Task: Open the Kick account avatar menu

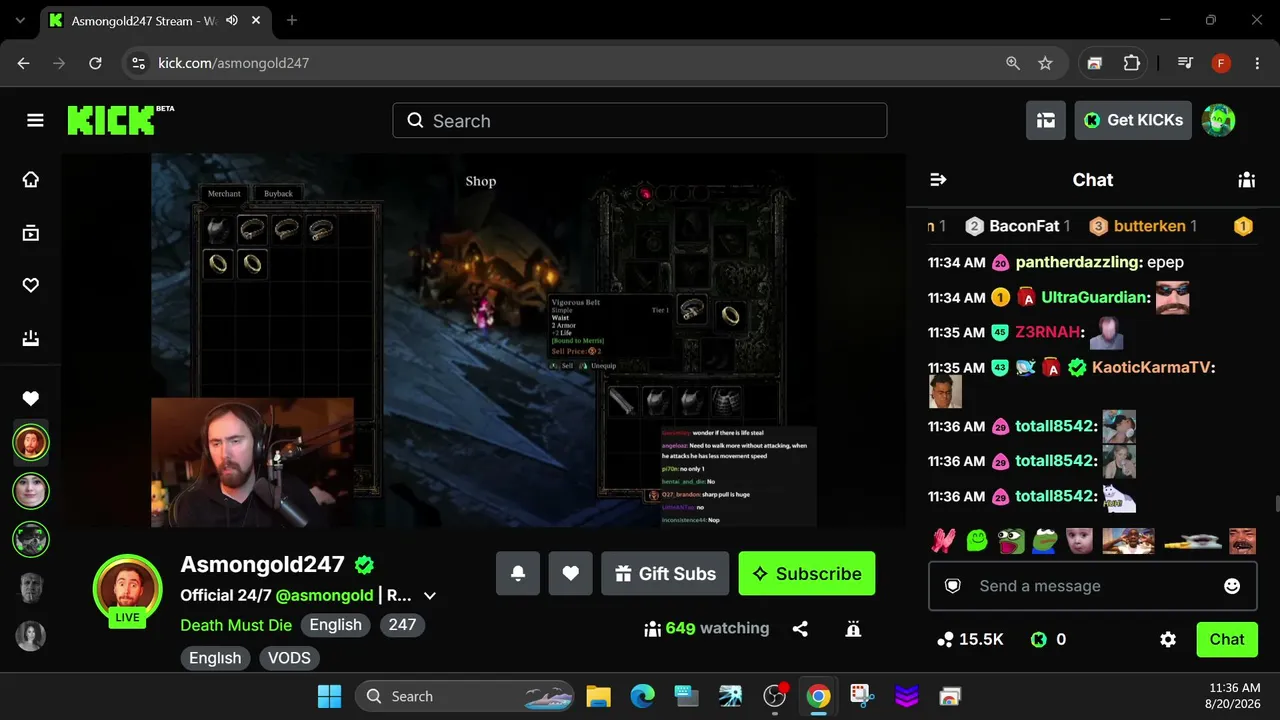Action: point(1218,120)
